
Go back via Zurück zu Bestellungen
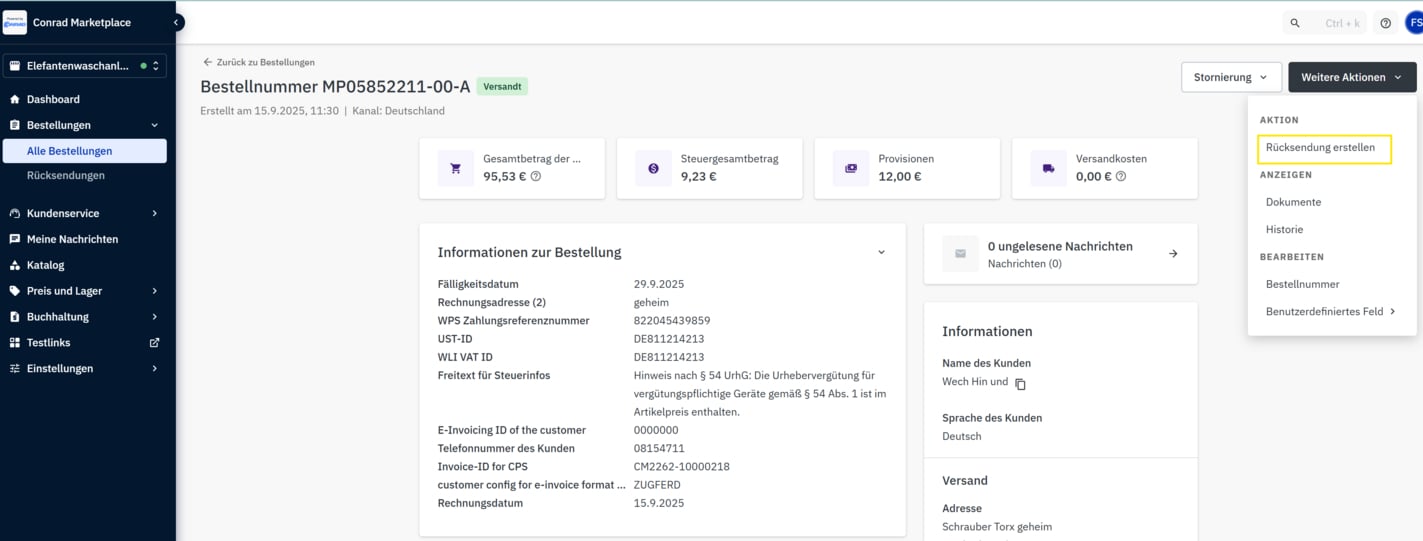coord(259,62)
